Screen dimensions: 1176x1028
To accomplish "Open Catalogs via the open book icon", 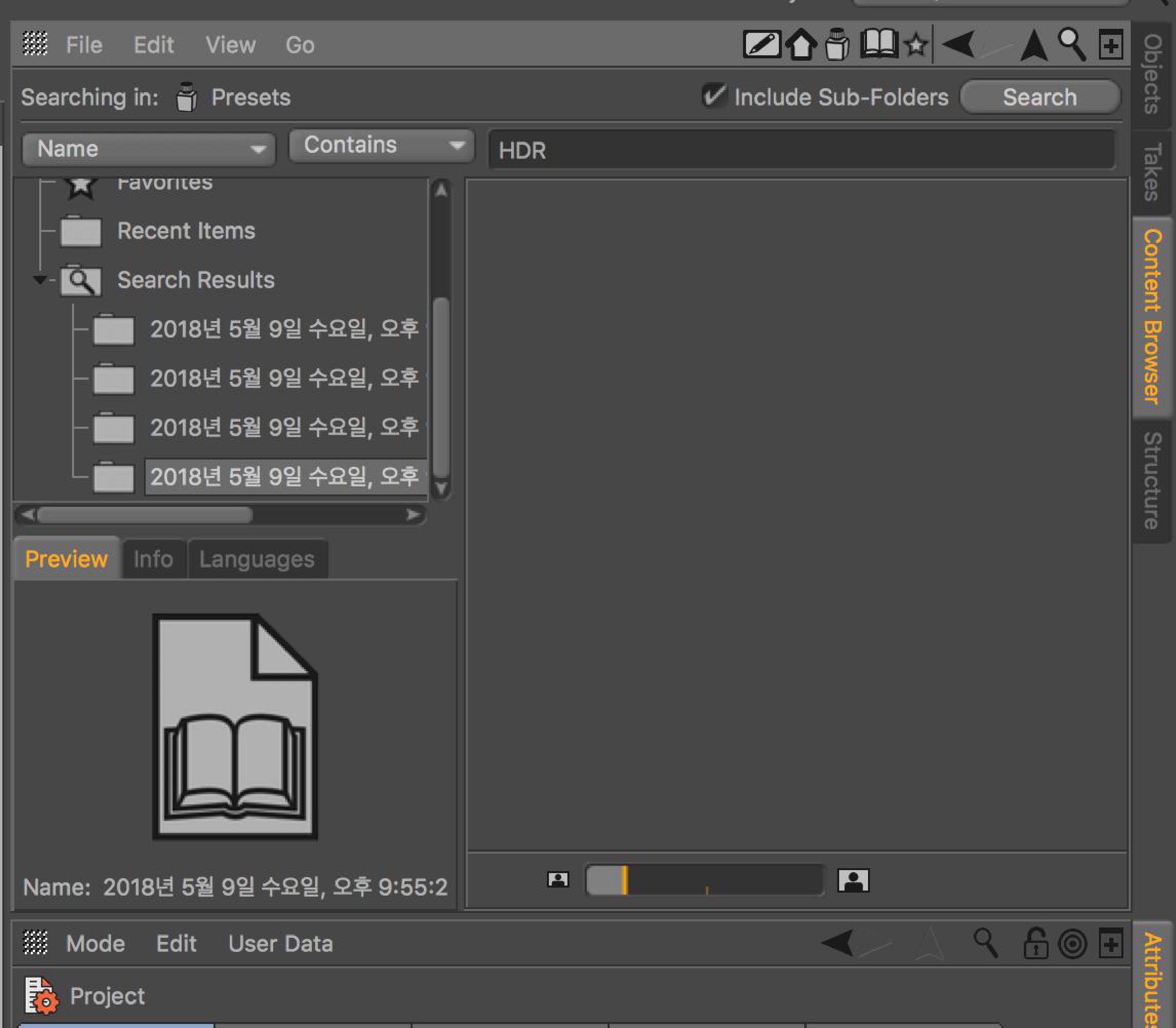I will (x=879, y=44).
